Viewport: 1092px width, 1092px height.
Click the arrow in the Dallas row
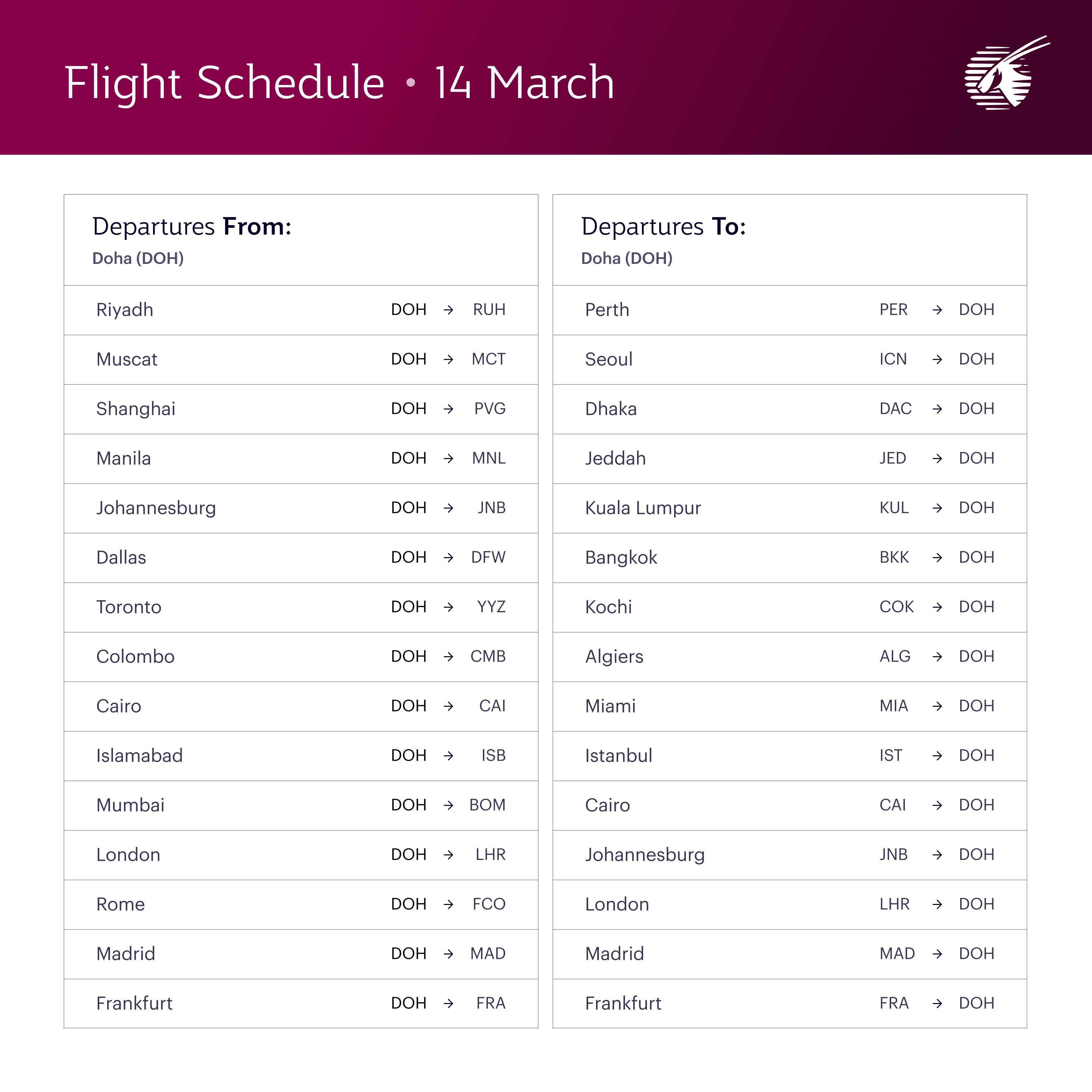click(x=448, y=558)
